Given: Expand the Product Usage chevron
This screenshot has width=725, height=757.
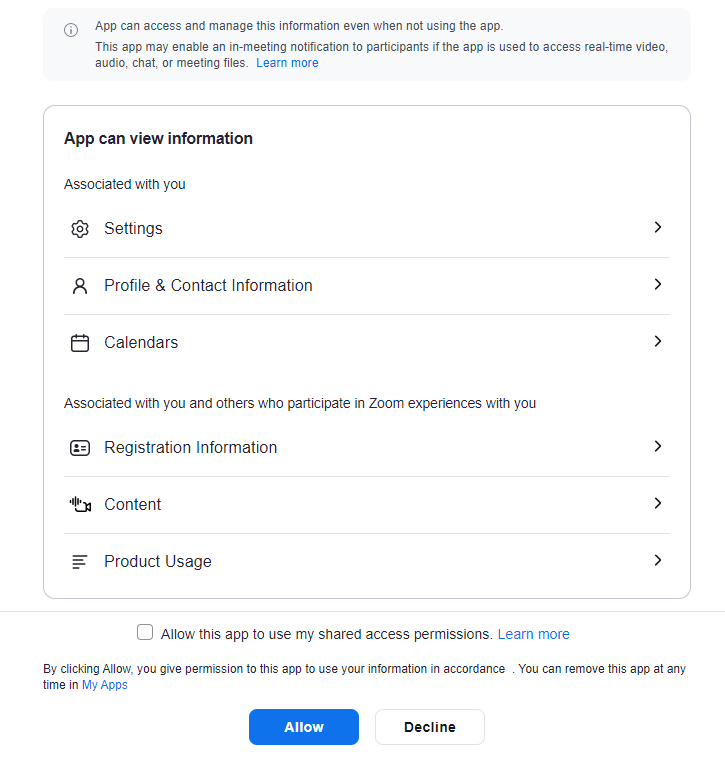Looking at the screenshot, I should tap(657, 561).
